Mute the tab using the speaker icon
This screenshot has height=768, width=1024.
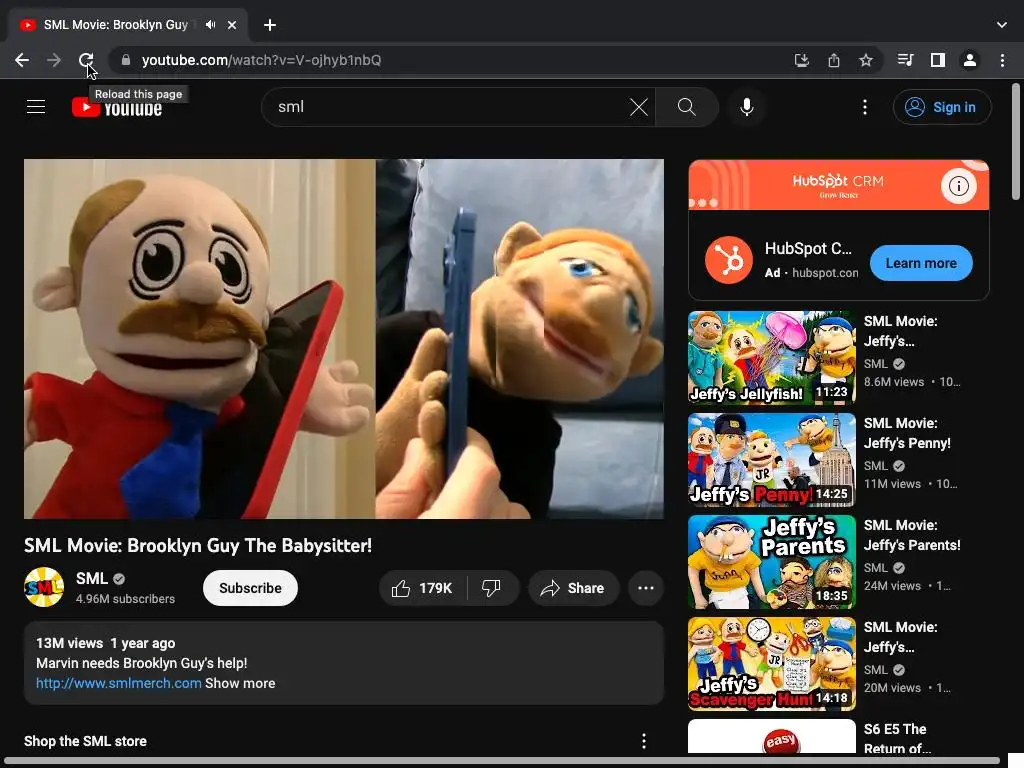click(x=210, y=25)
